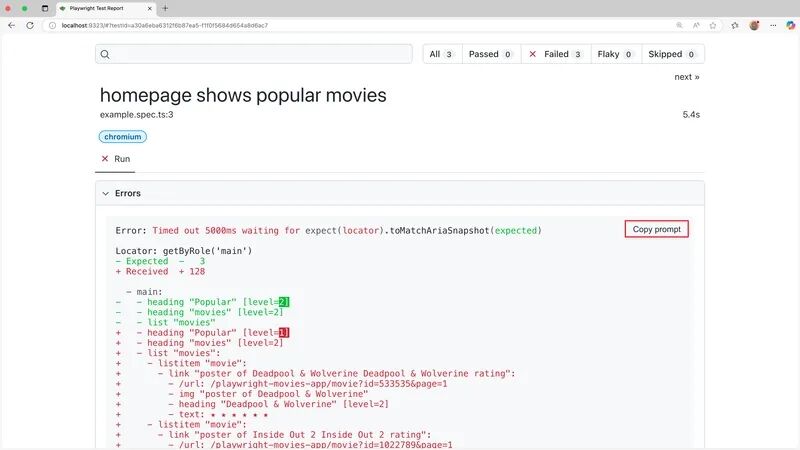The image size is (800, 450).
Task: Click the Copy prompt button
Action: click(x=657, y=229)
